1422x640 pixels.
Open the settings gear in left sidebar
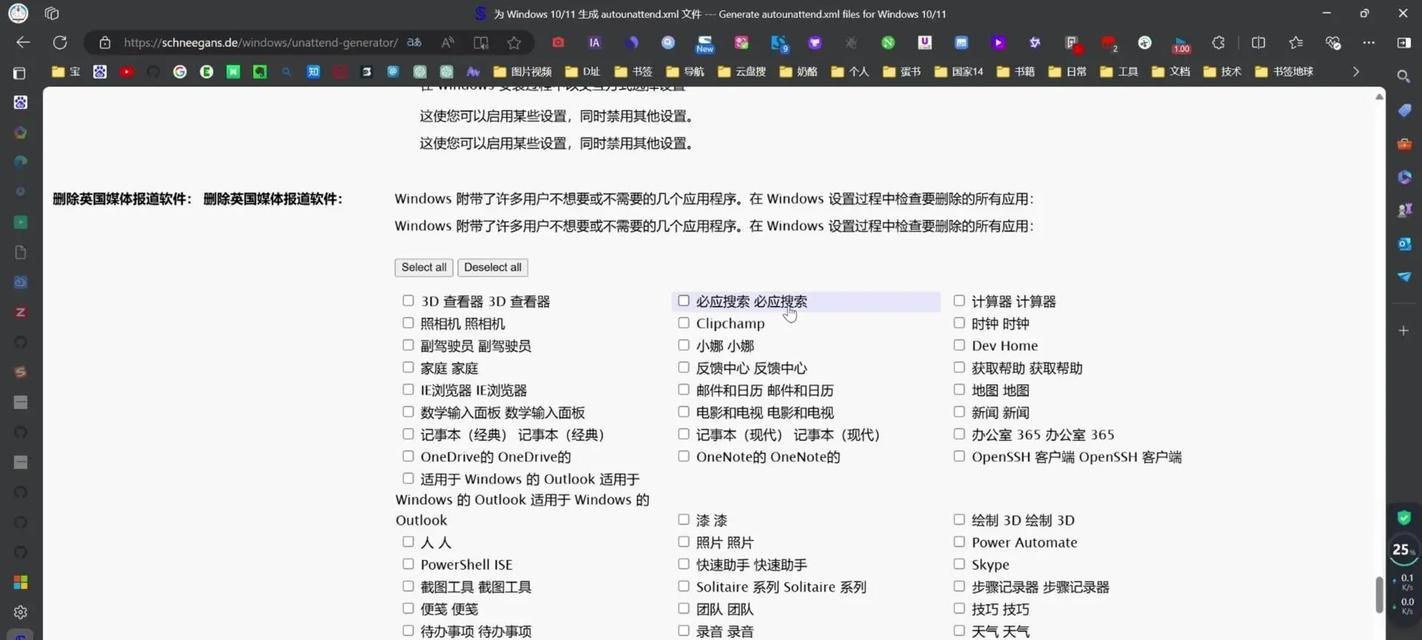[x=20, y=612]
